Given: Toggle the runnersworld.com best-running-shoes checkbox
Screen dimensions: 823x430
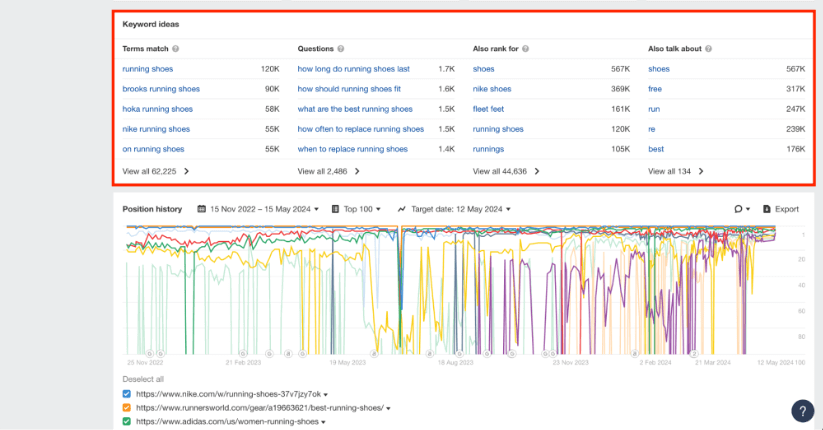Looking at the screenshot, I should click(126, 408).
